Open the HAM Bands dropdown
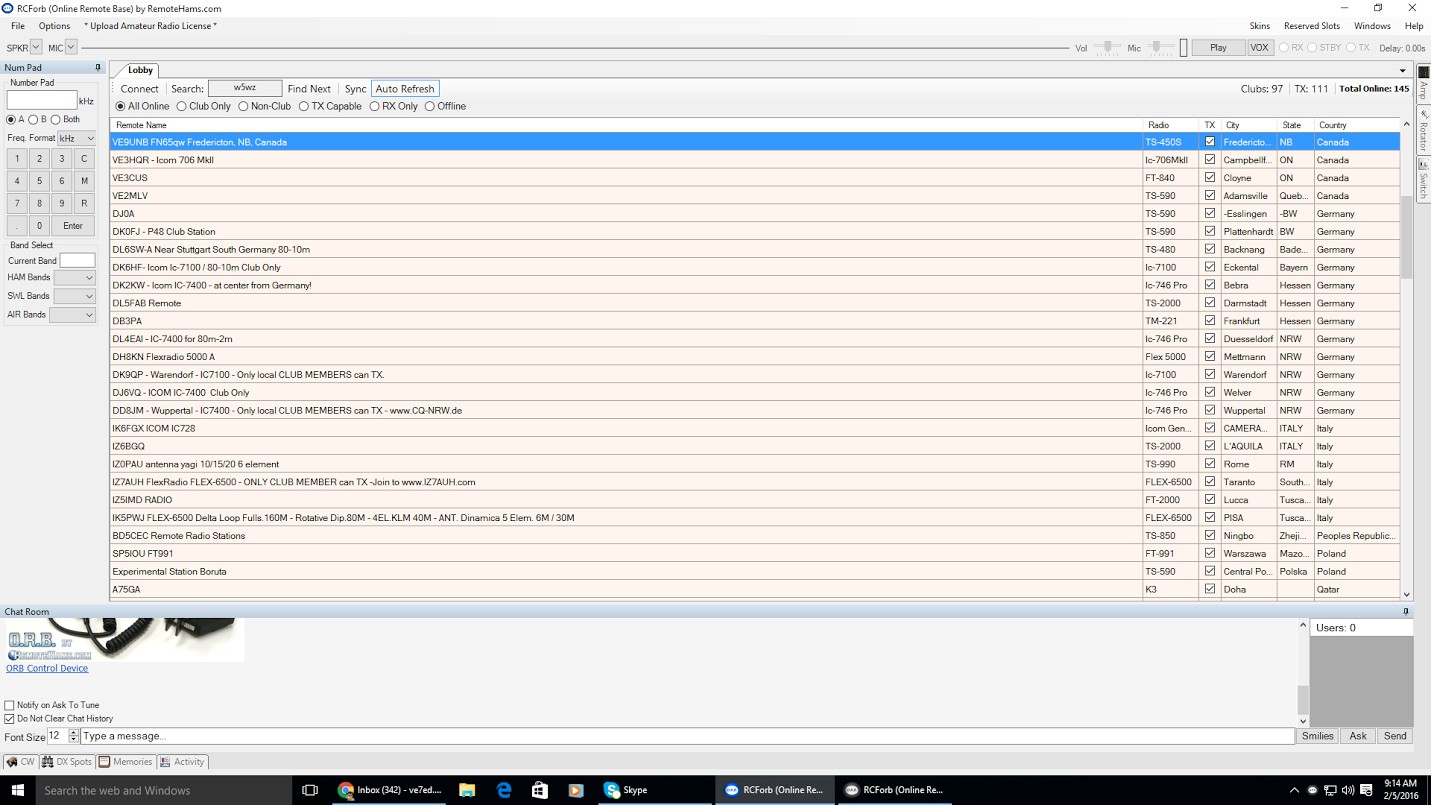 [x=74, y=277]
